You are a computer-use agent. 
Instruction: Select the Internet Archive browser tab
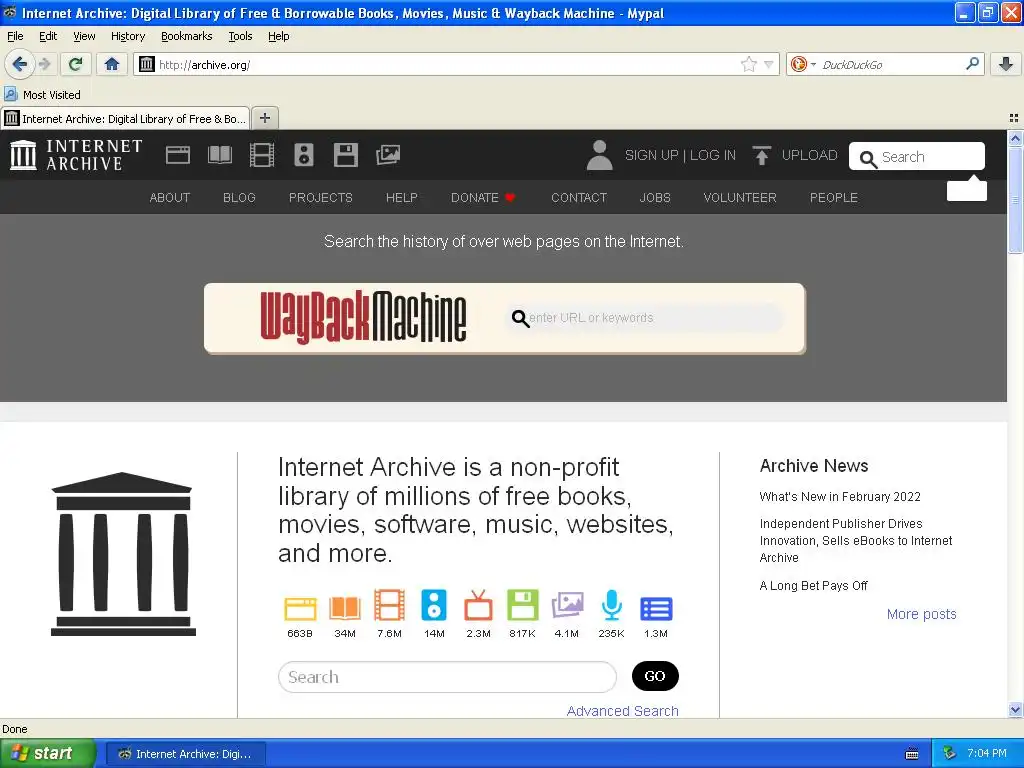(x=125, y=118)
